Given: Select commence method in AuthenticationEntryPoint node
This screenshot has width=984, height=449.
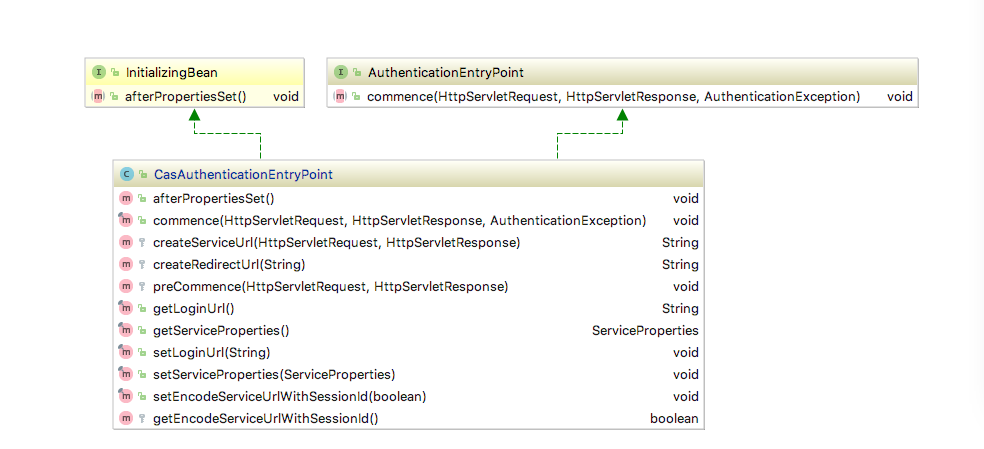Looking at the screenshot, I should pos(613,97).
